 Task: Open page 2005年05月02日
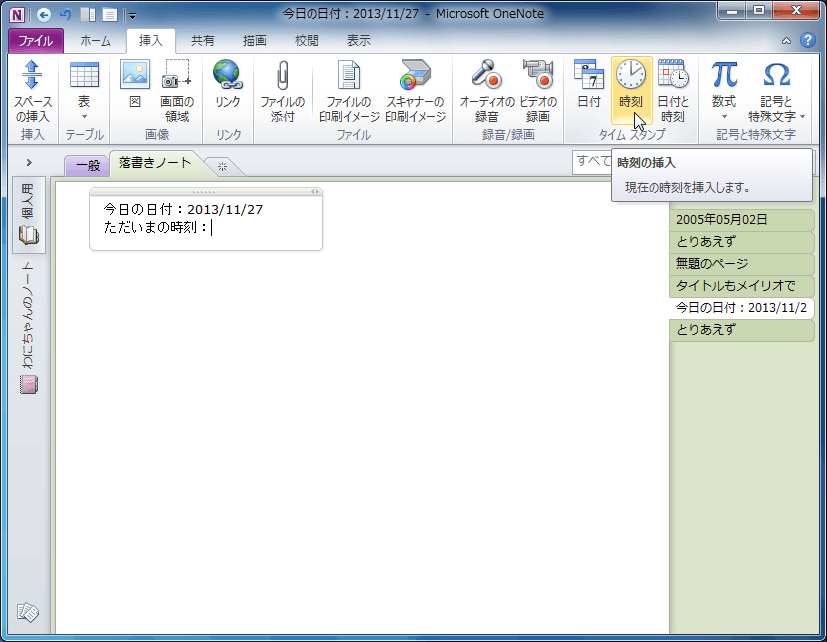pos(742,219)
